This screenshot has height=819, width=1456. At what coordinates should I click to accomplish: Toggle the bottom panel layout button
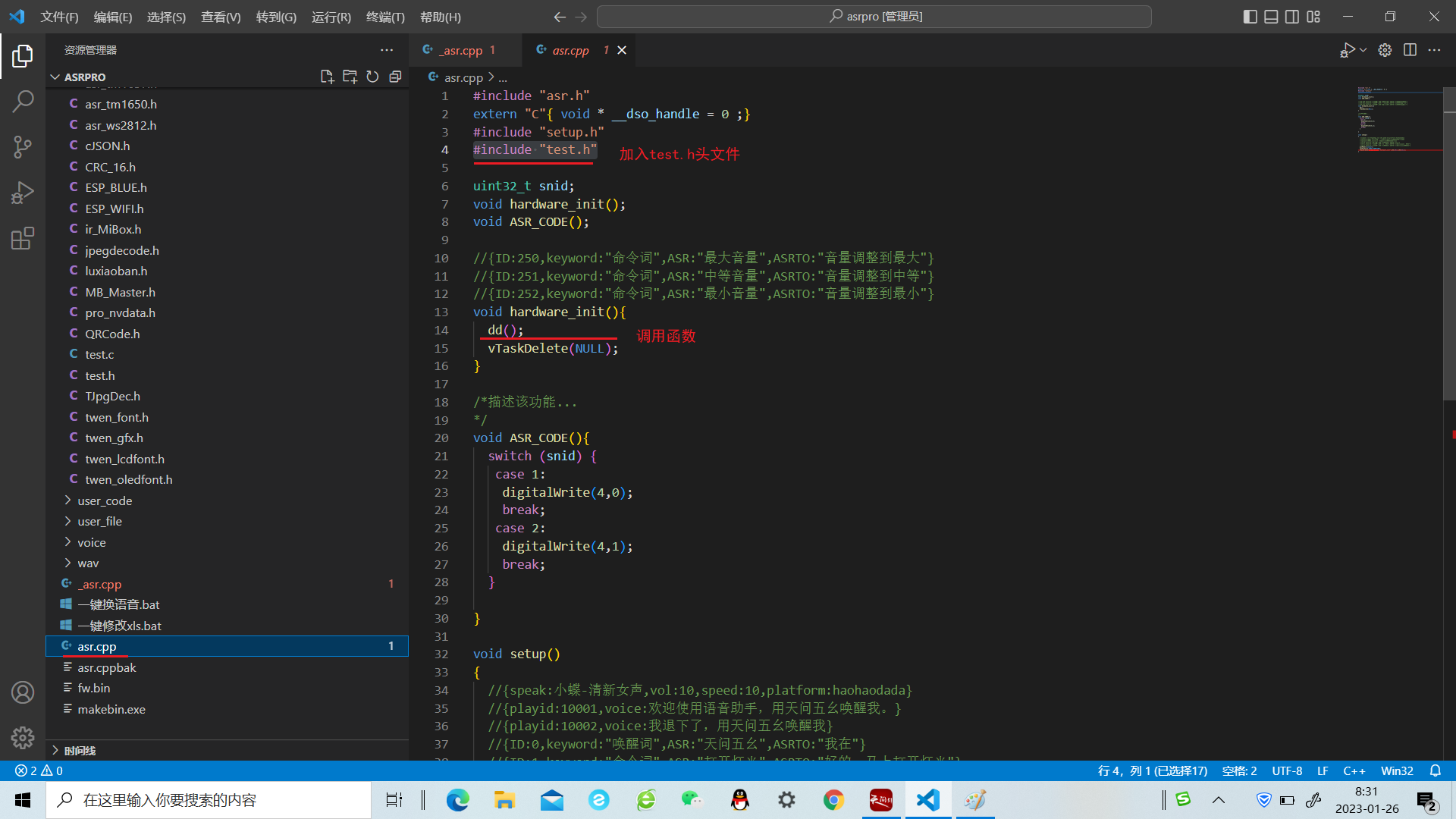(x=1271, y=17)
